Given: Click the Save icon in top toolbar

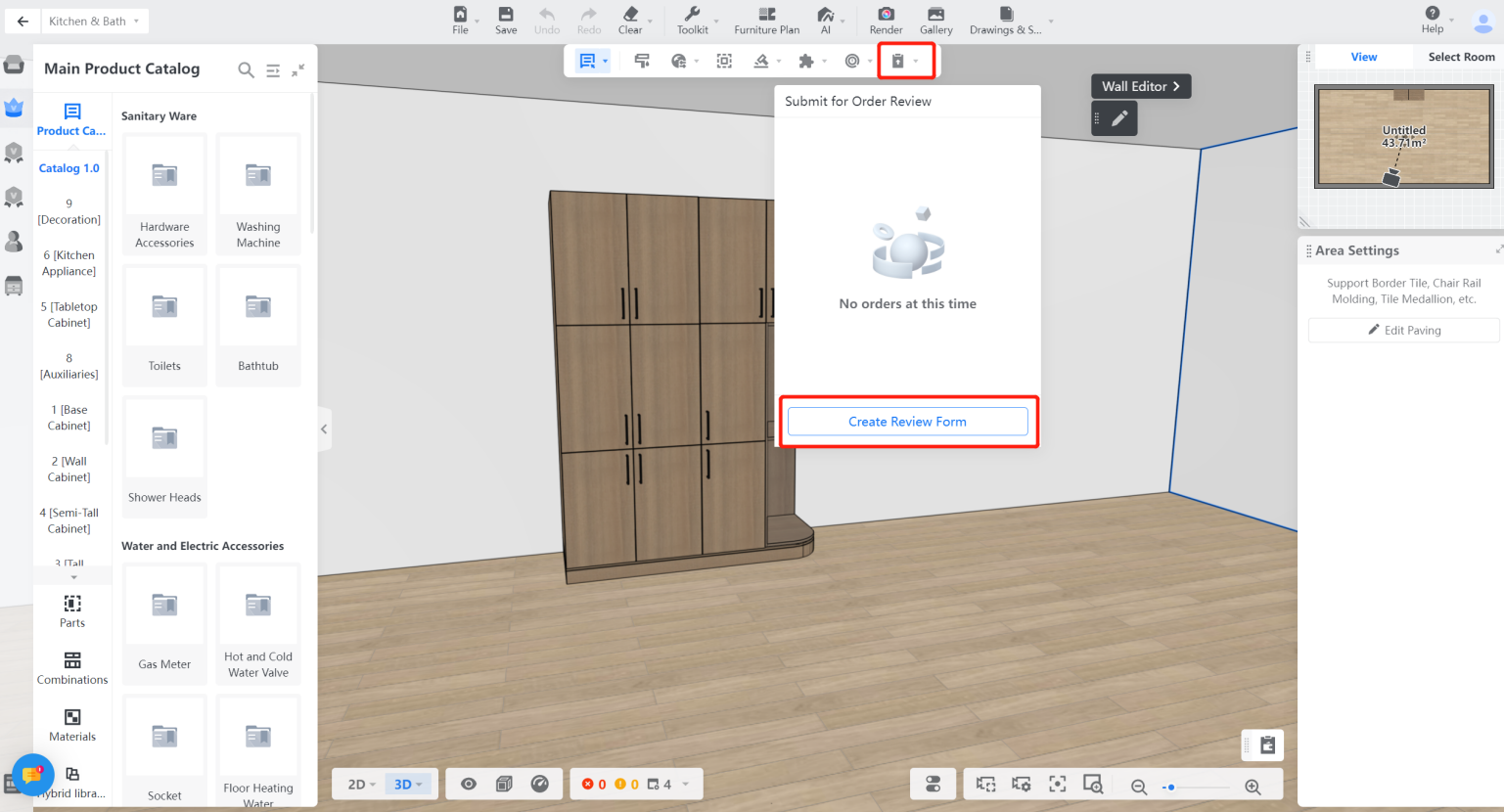Looking at the screenshot, I should (505, 20).
